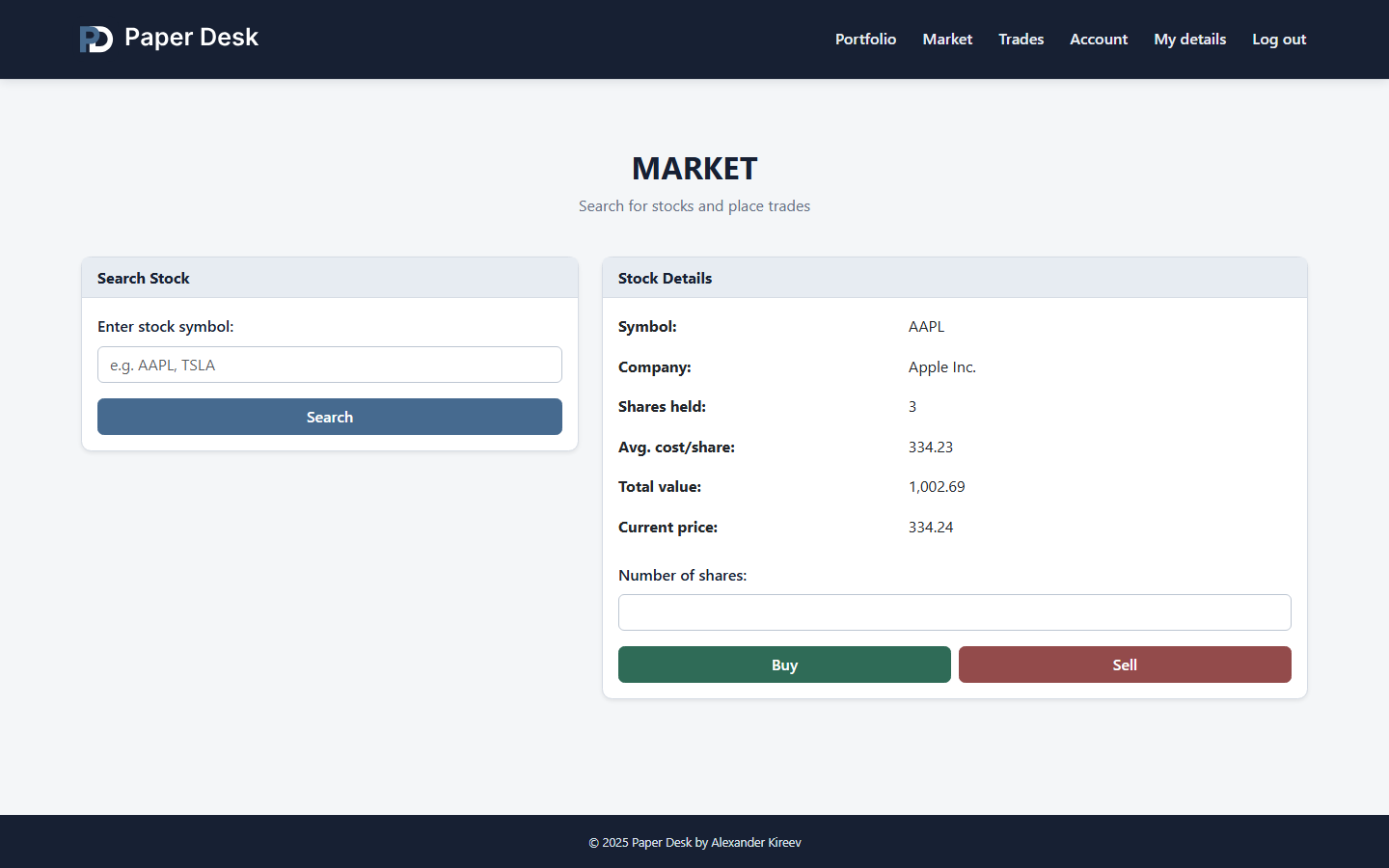The width and height of the screenshot is (1389, 868).
Task: Click the 'Shares held:' label
Action: click(662, 407)
